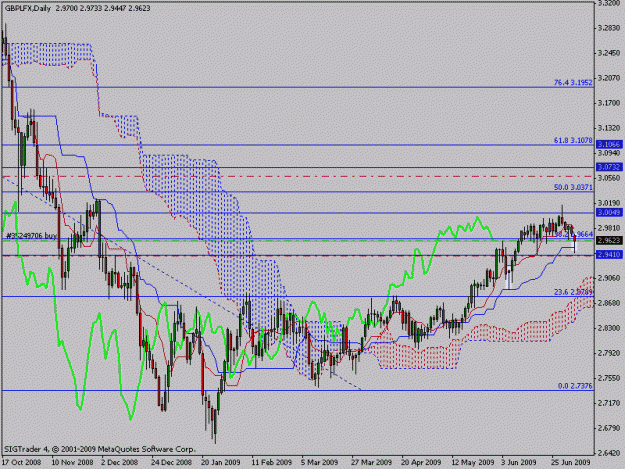Click the 3.2450 price axis value
Image resolution: width=625 pixels, height=469 pixels.
(609, 53)
